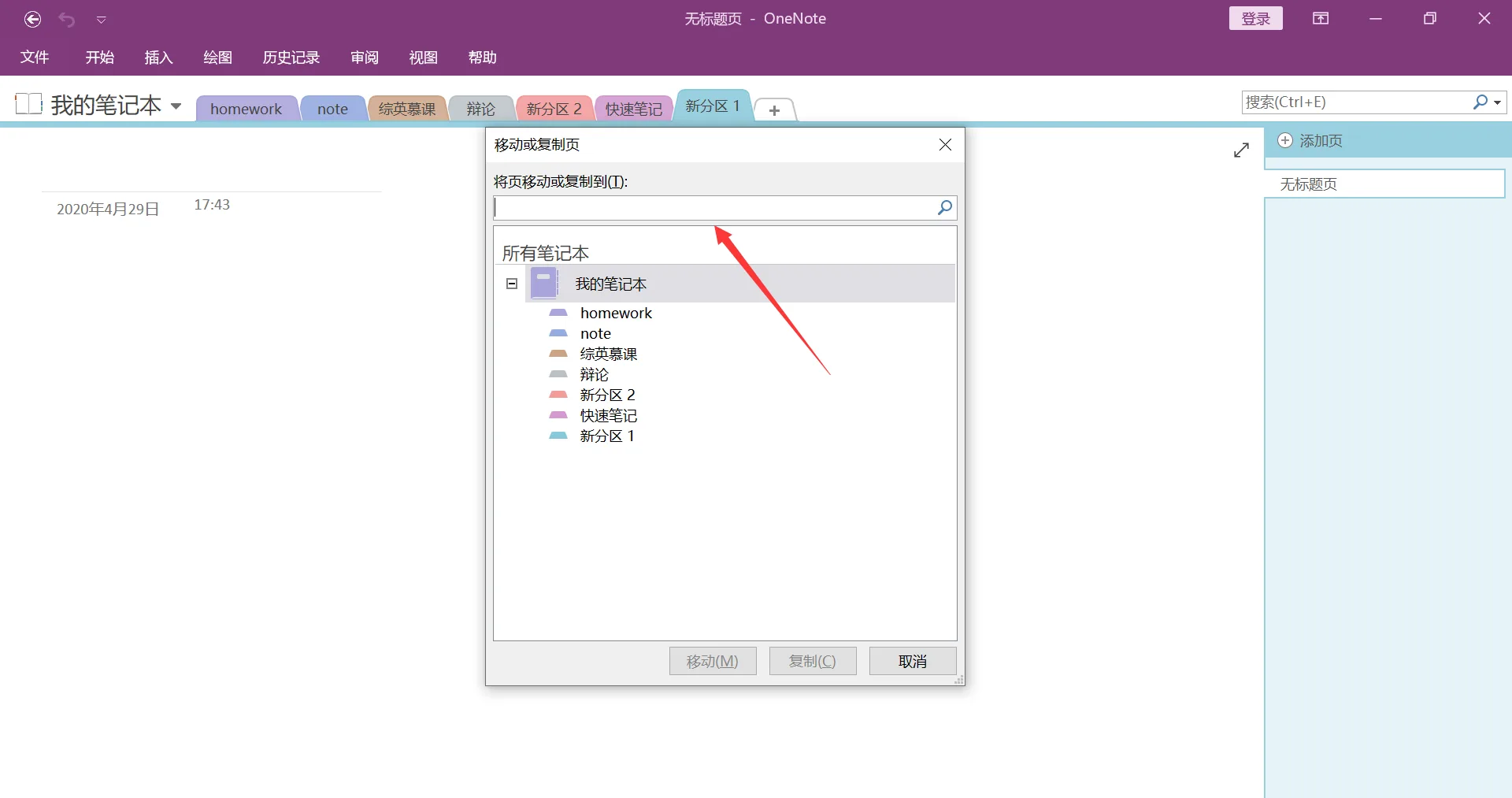The height and width of the screenshot is (798, 1512).
Task: Open the 视图 ribbon tab
Action: coord(423,58)
